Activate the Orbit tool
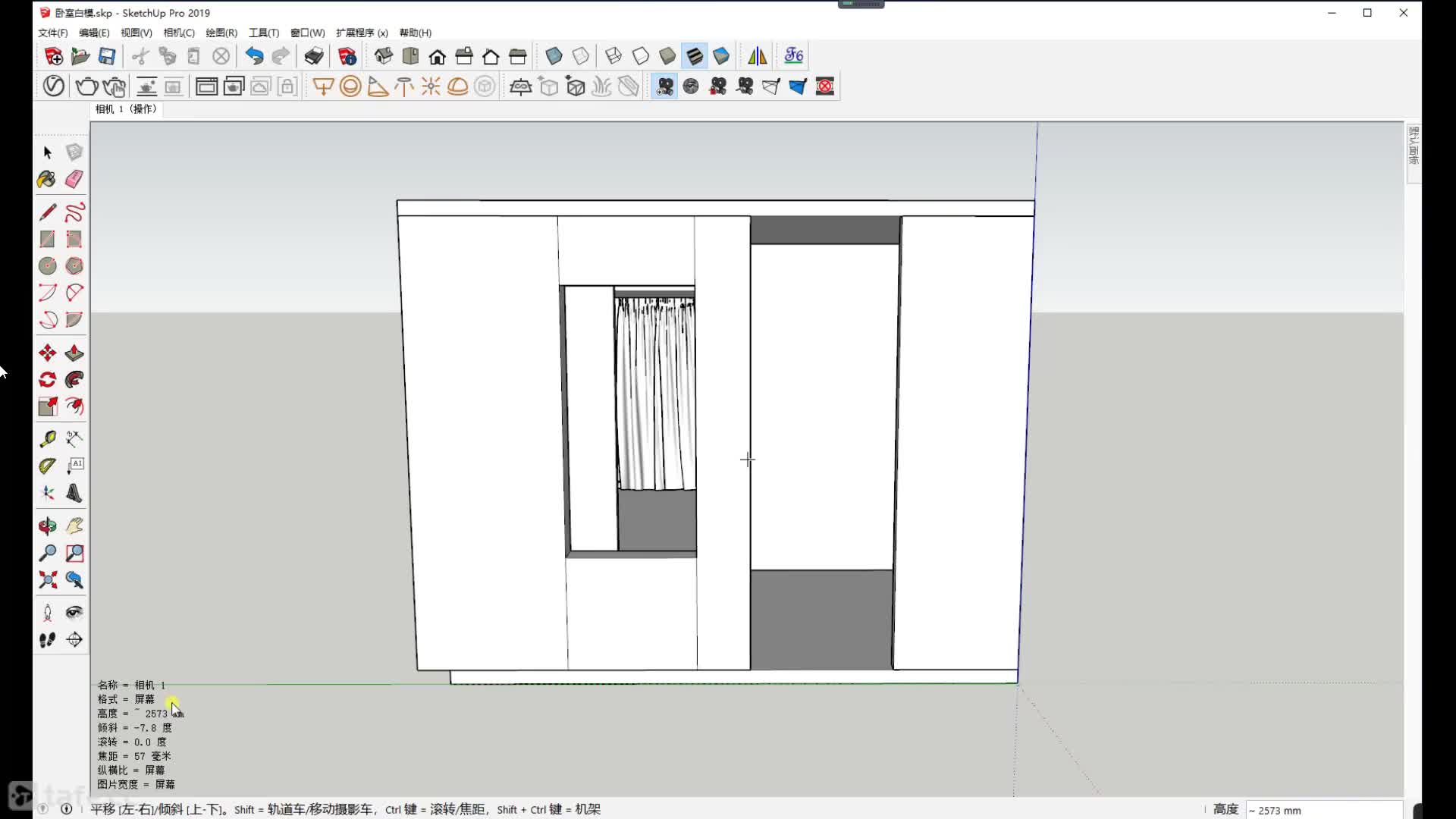The height and width of the screenshot is (819, 1456). tap(47, 526)
